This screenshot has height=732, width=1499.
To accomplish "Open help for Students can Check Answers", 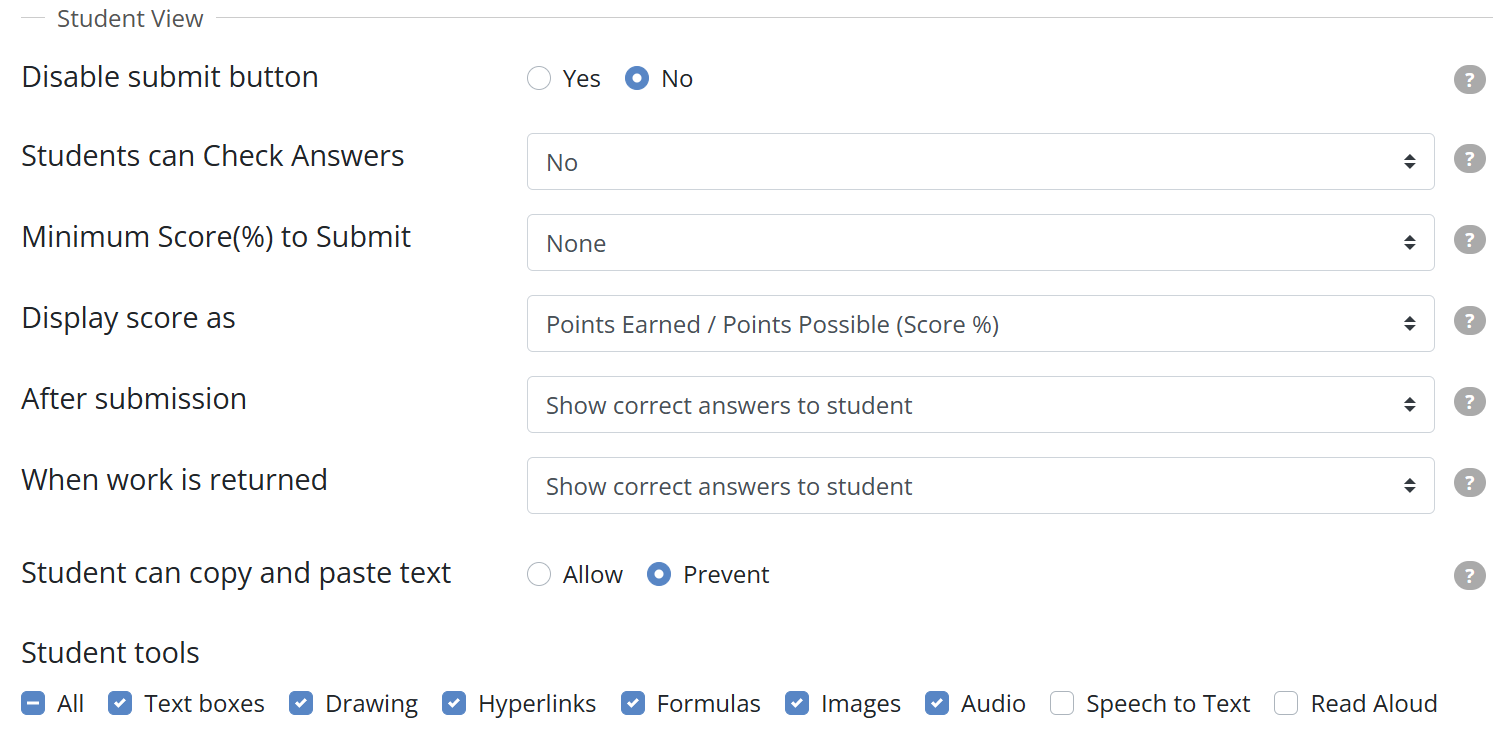I will (1469, 159).
